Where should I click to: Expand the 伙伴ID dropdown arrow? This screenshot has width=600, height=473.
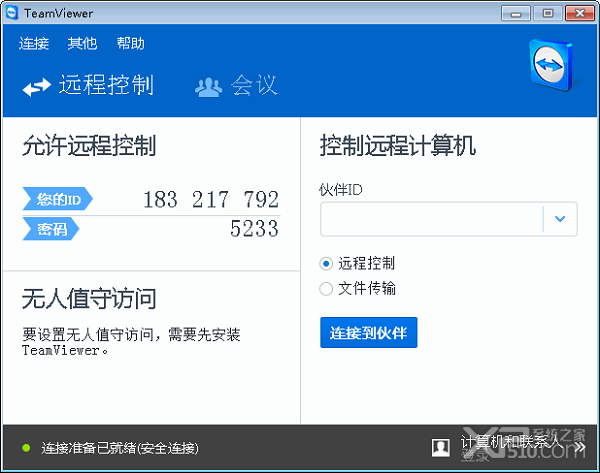point(560,219)
